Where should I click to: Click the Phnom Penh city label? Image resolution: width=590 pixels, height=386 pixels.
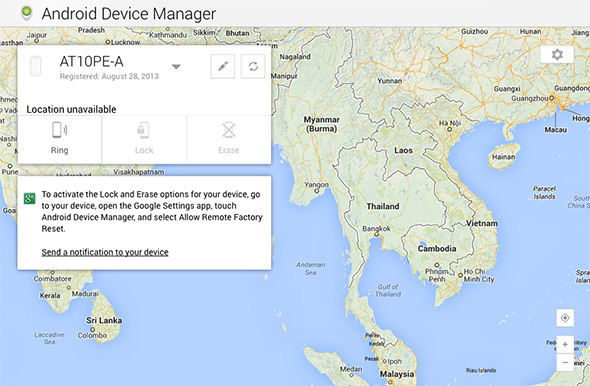[436, 275]
